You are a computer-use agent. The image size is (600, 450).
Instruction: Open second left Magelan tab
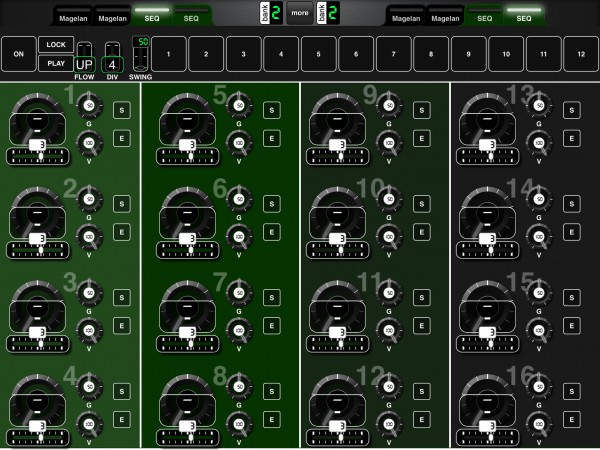[112, 16]
